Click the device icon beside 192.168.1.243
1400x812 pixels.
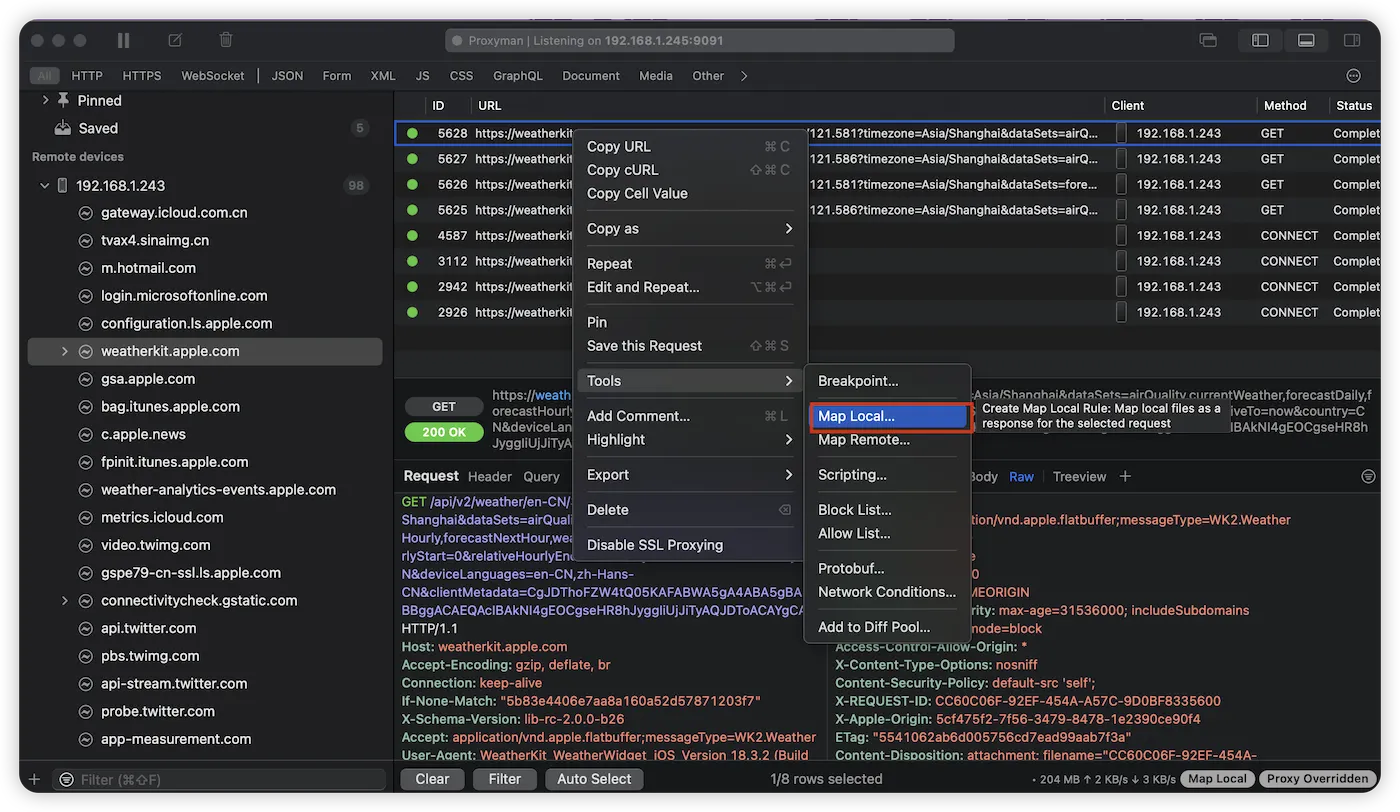62,185
